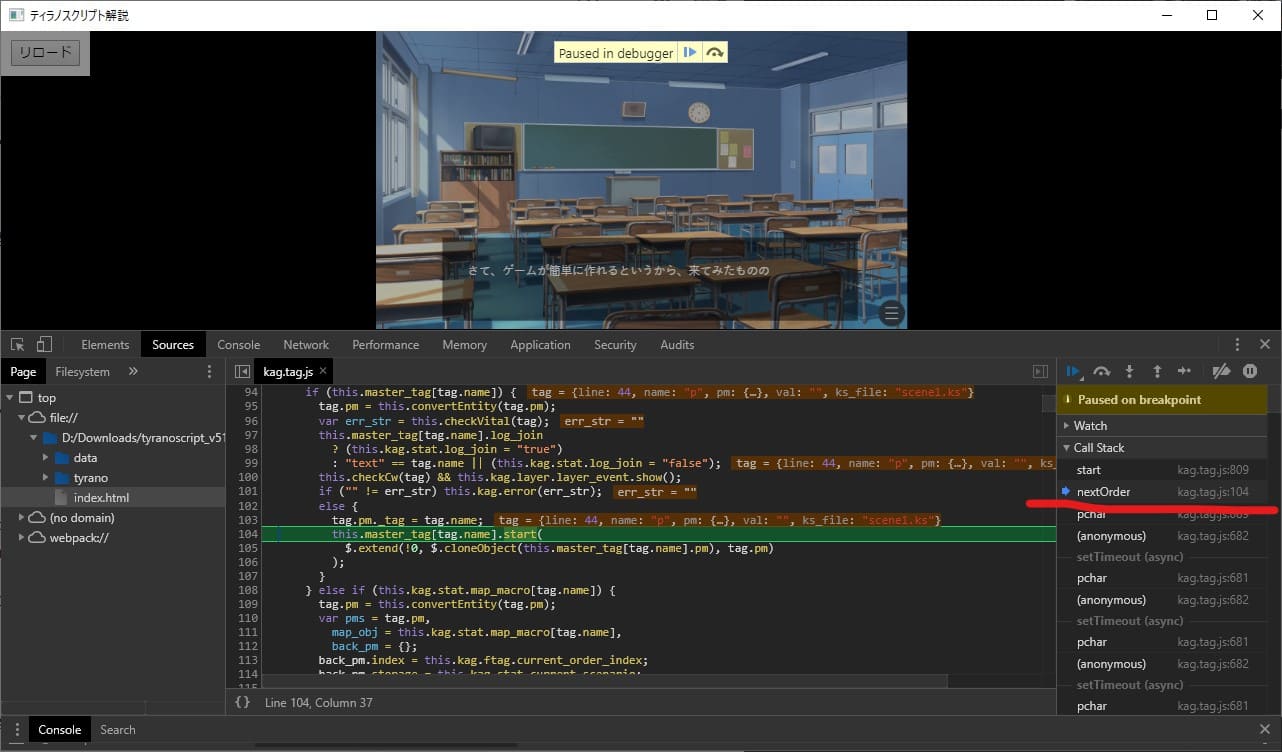Select index.html in the file tree
Screen dimensions: 1282x752
click(101, 498)
